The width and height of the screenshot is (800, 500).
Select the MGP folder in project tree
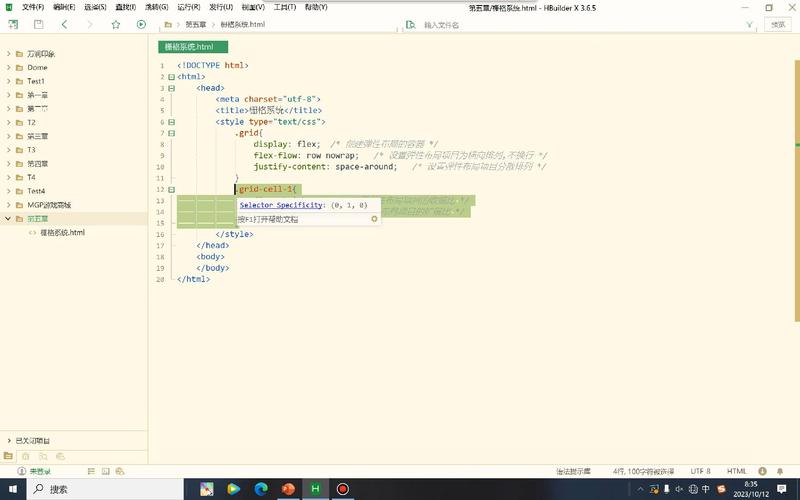point(49,205)
